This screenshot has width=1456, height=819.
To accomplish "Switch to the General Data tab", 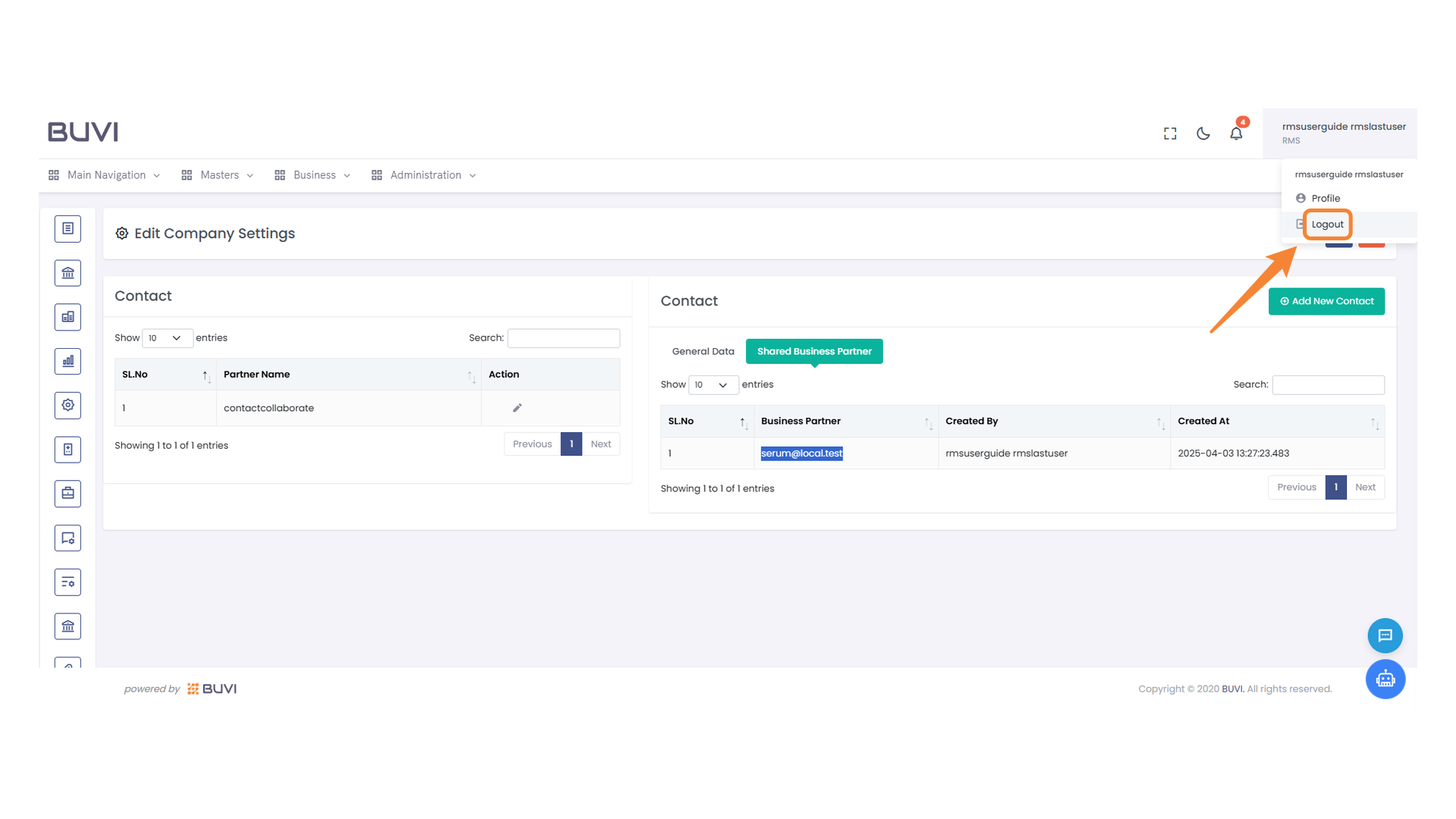I will 702,351.
